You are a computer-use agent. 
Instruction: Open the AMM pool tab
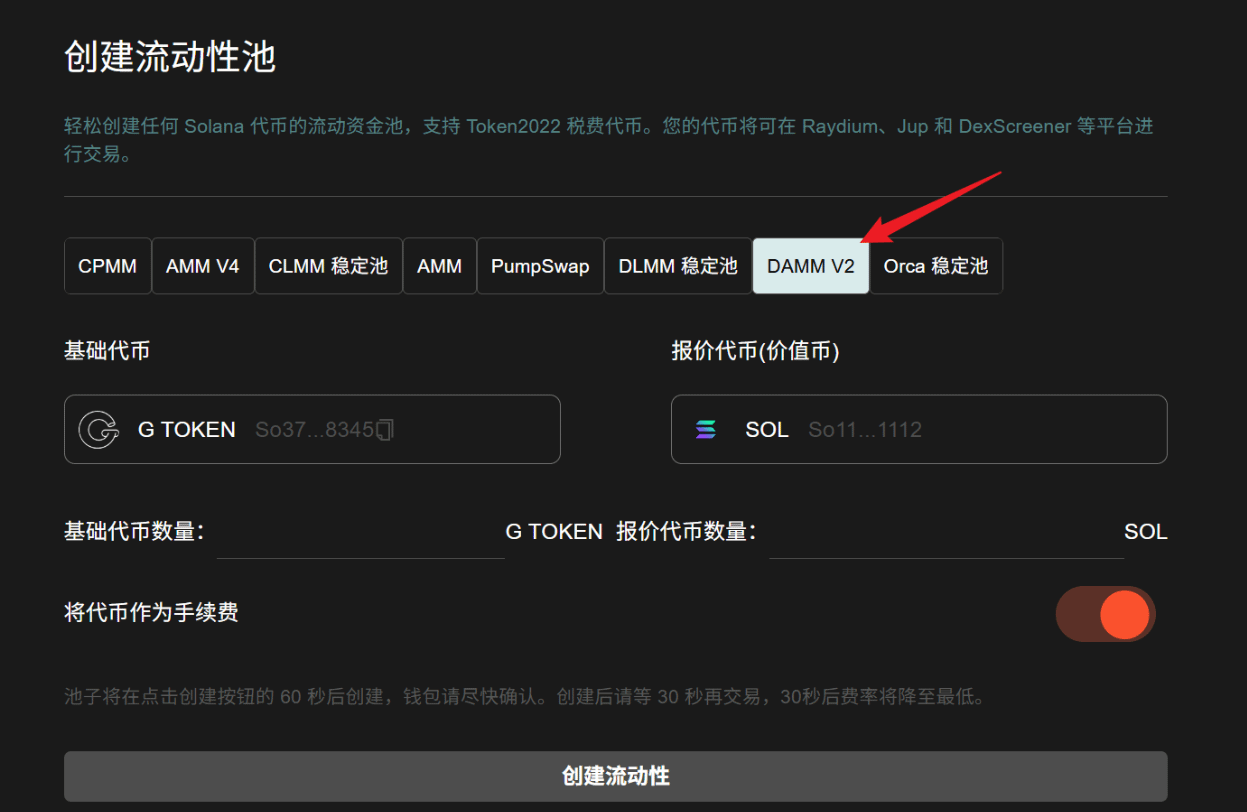(439, 266)
